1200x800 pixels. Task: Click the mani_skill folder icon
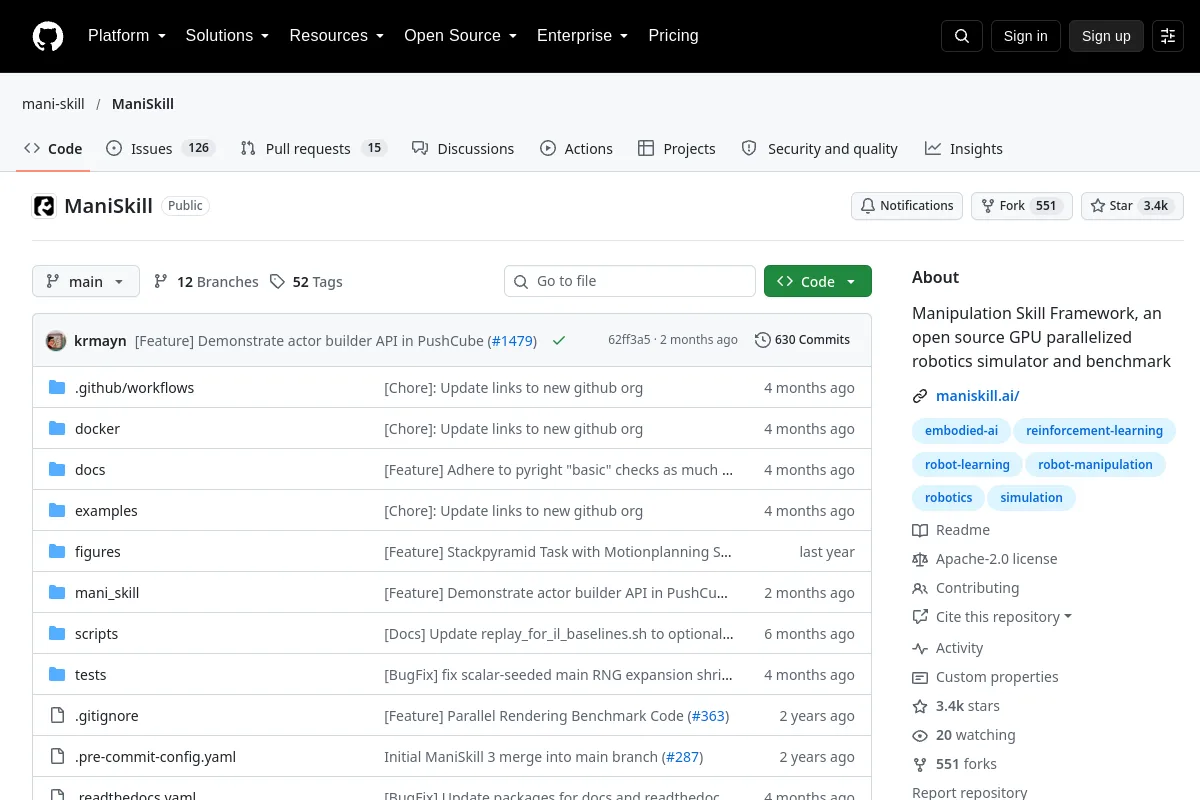[57, 593]
